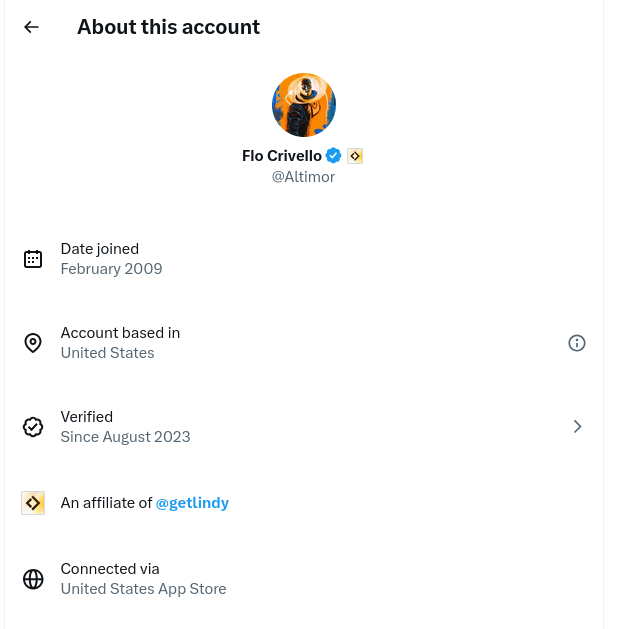Click the globe icon for Connected via

(x=33, y=579)
